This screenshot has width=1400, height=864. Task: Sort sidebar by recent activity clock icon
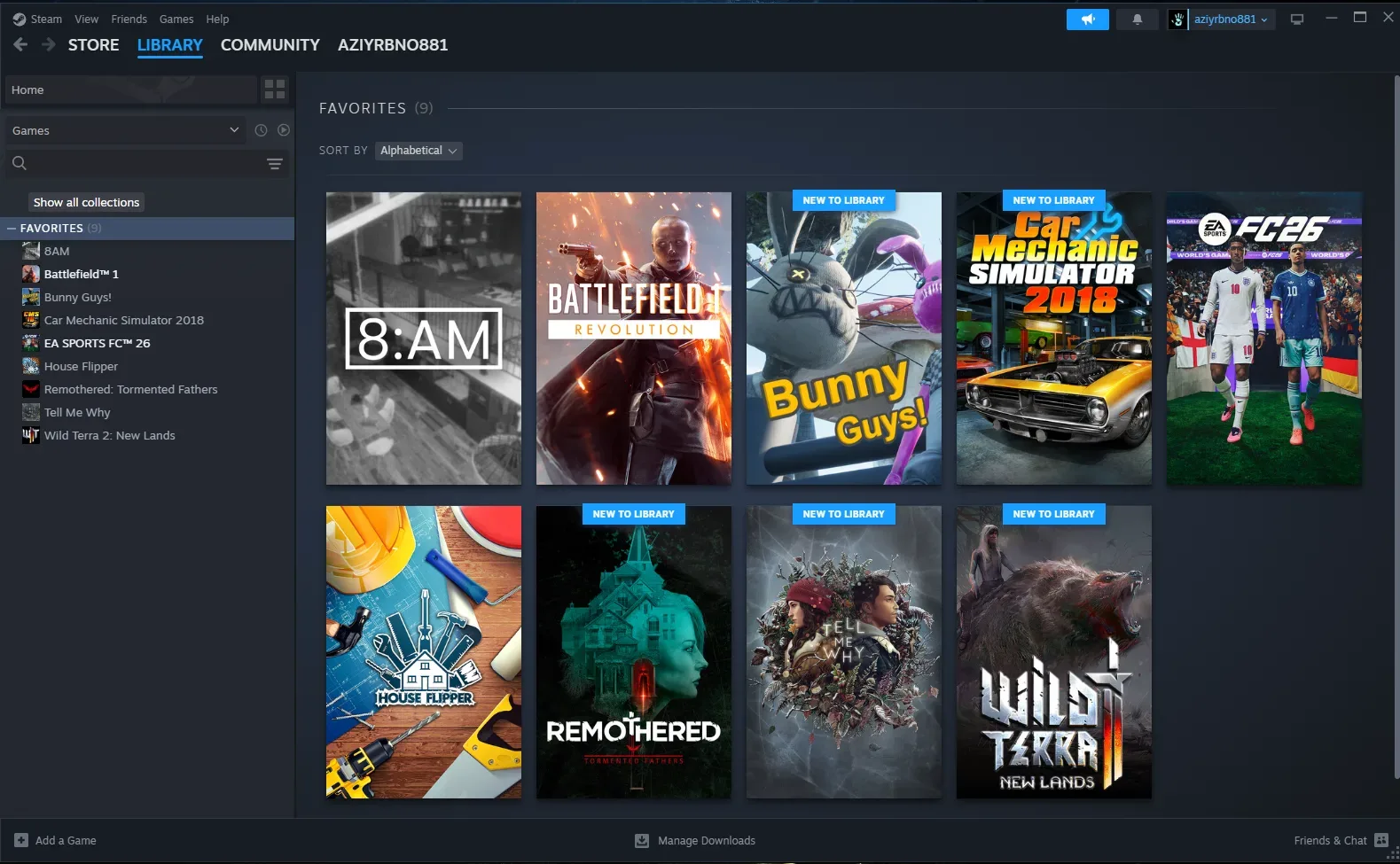[261, 130]
